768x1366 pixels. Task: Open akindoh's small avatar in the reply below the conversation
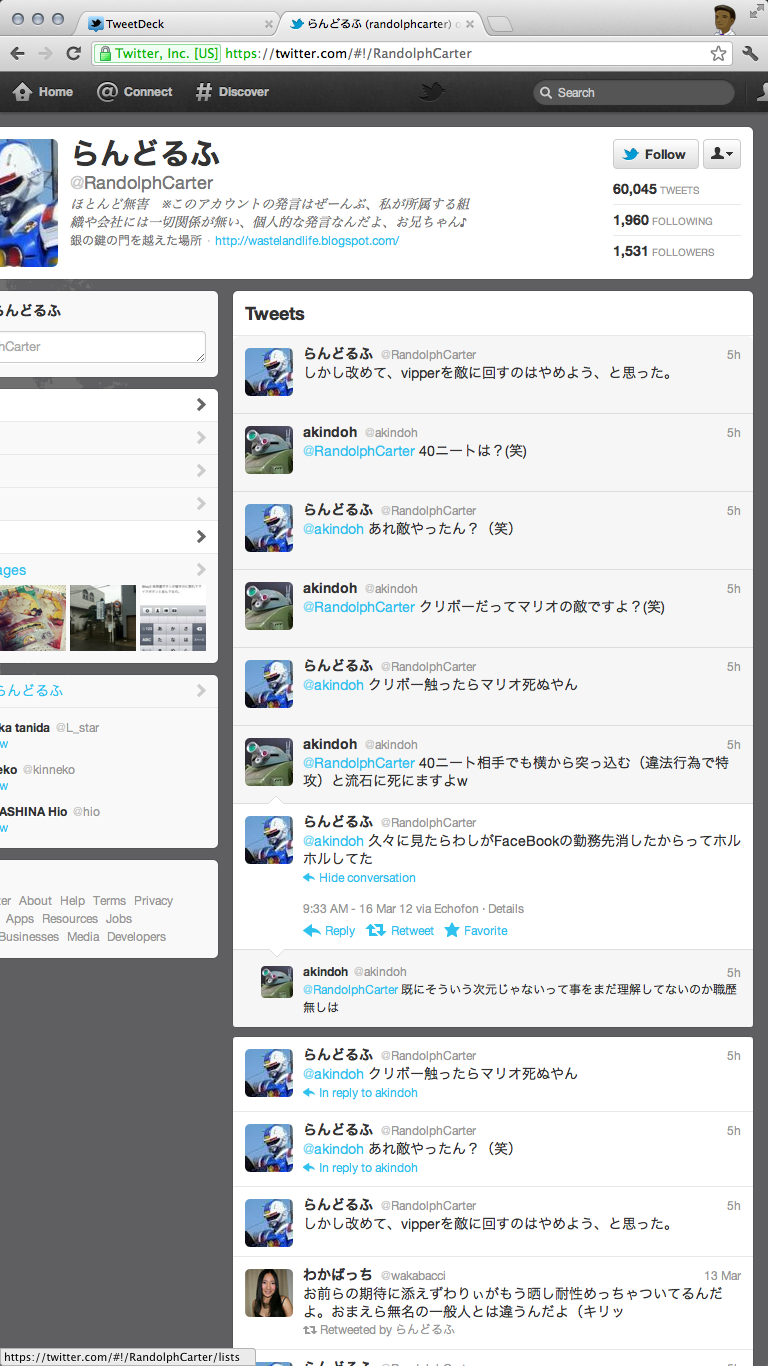277,982
